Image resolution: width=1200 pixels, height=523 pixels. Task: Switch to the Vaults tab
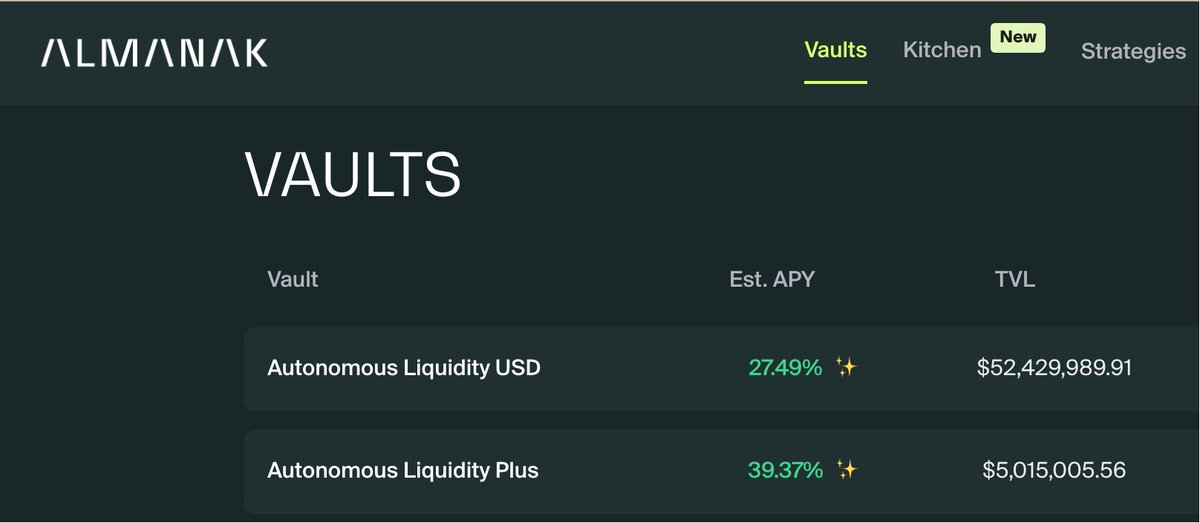[836, 50]
